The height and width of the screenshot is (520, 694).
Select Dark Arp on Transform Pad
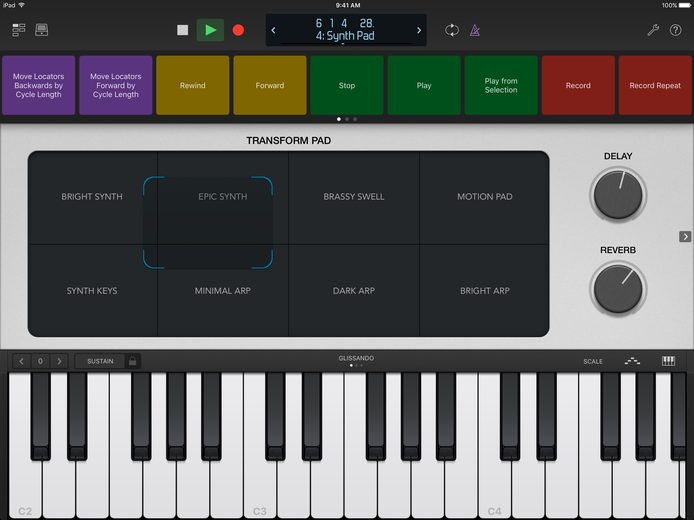[354, 291]
